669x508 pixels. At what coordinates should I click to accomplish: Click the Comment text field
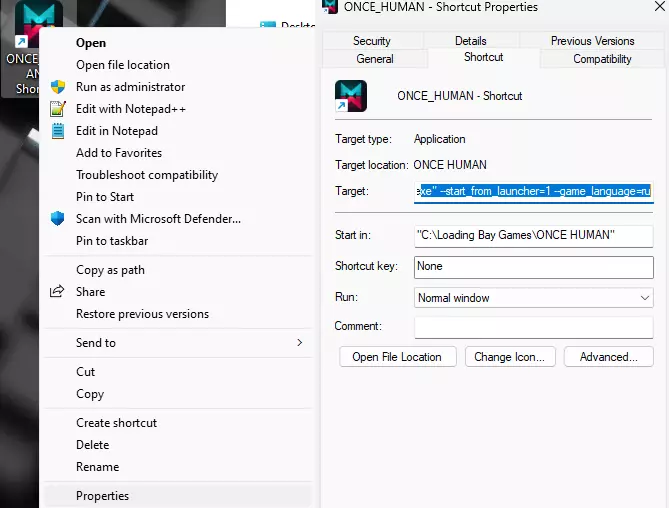[533, 328]
